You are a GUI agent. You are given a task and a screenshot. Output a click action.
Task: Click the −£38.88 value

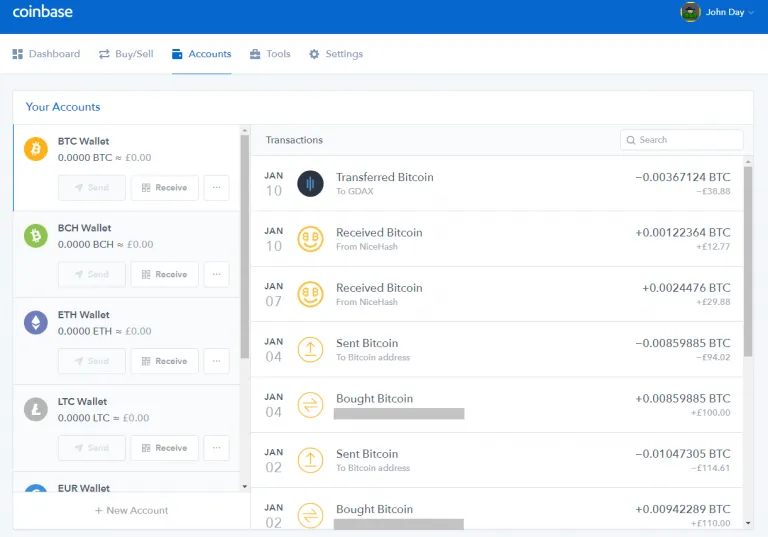point(713,191)
